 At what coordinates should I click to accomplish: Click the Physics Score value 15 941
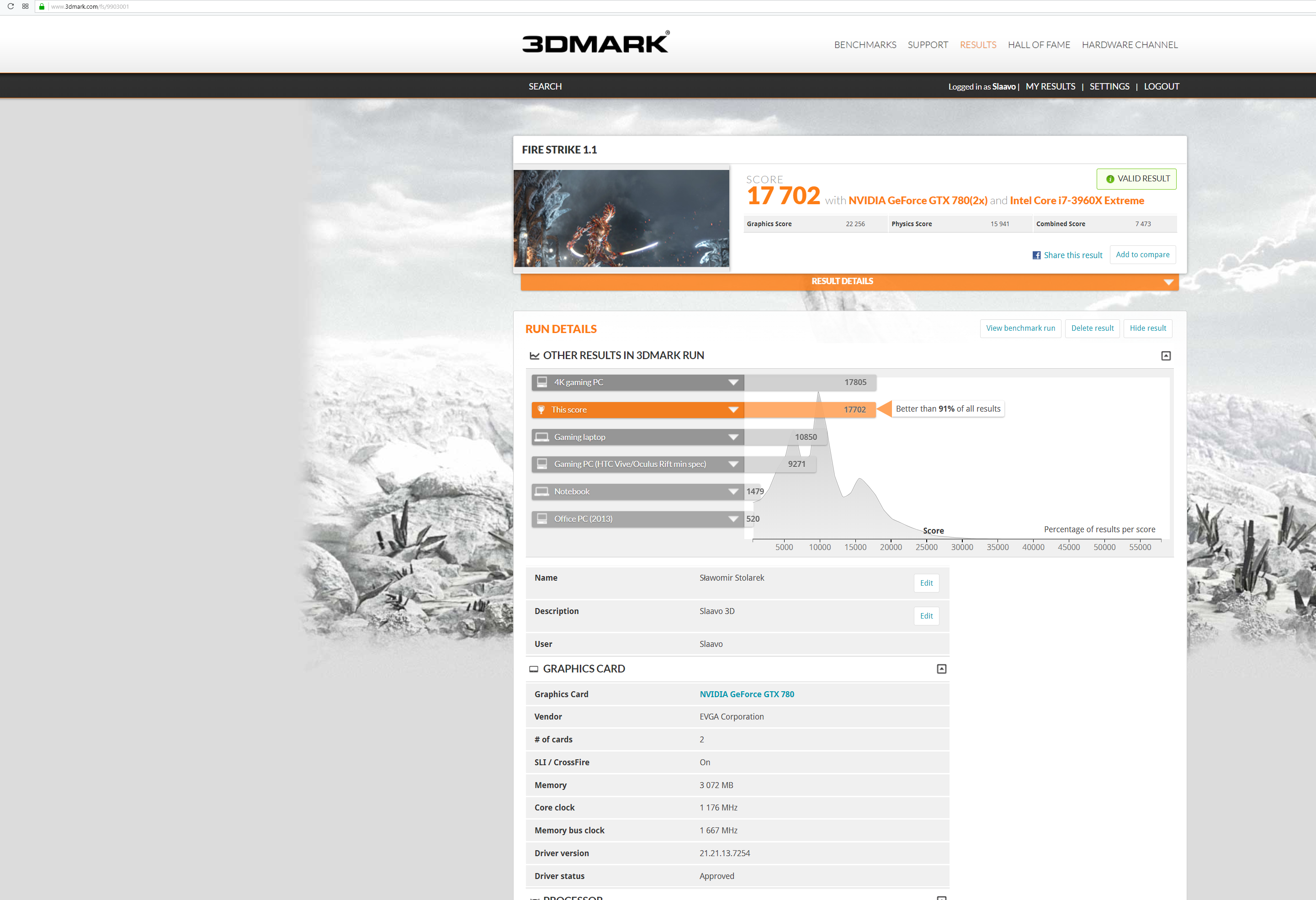pyautogui.click(x=999, y=224)
